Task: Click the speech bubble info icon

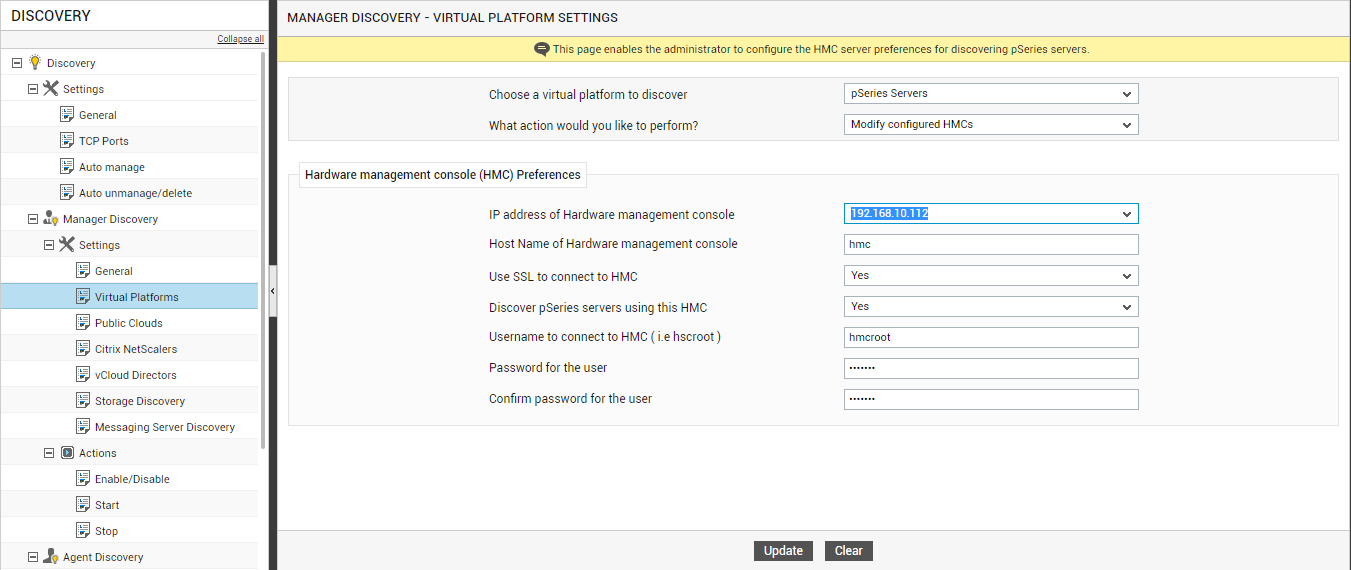Action: click(x=542, y=49)
